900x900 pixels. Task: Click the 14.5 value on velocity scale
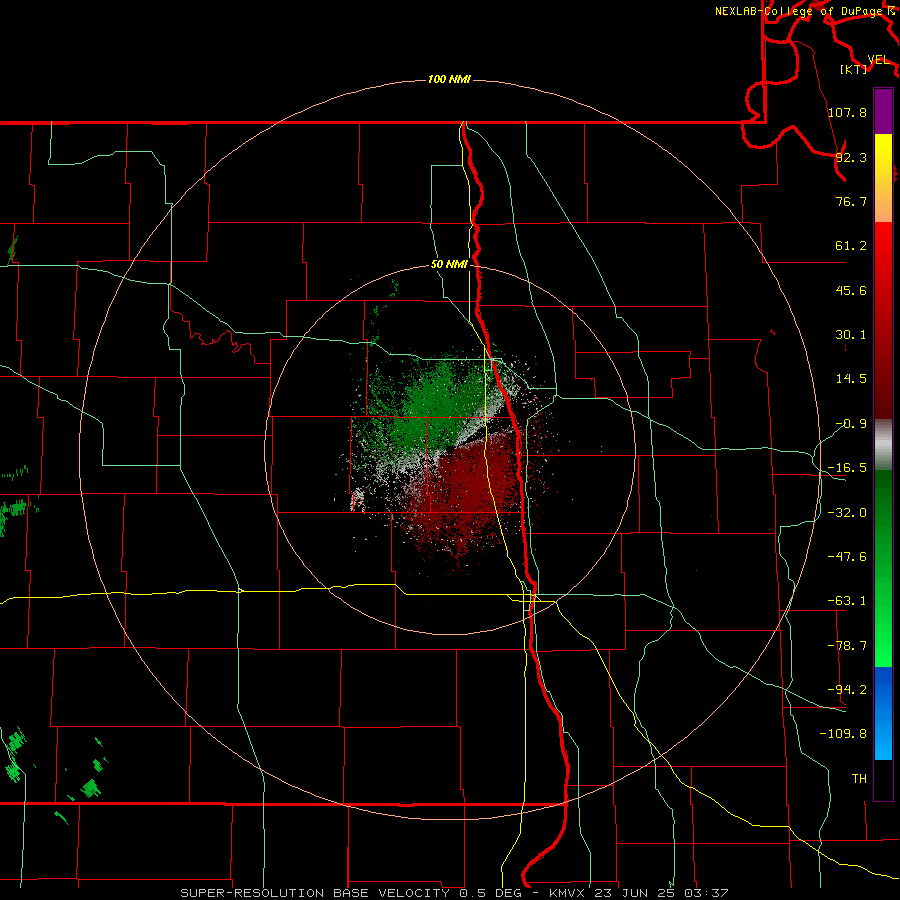851,379
